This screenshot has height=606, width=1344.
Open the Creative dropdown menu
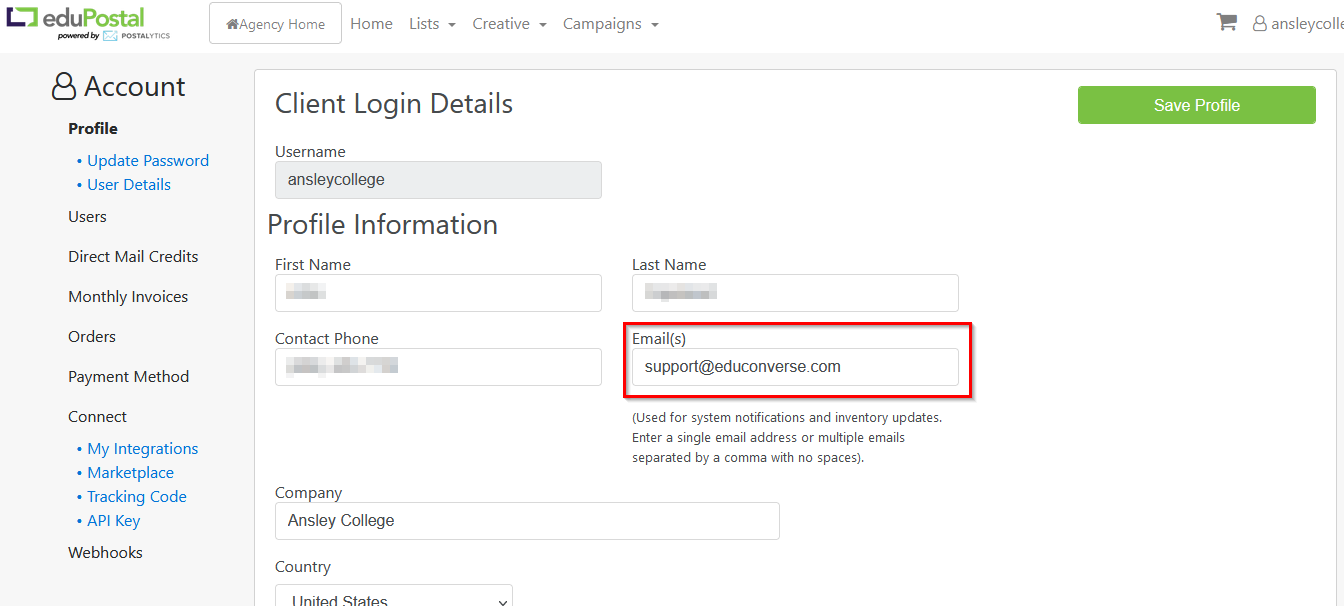pos(509,24)
